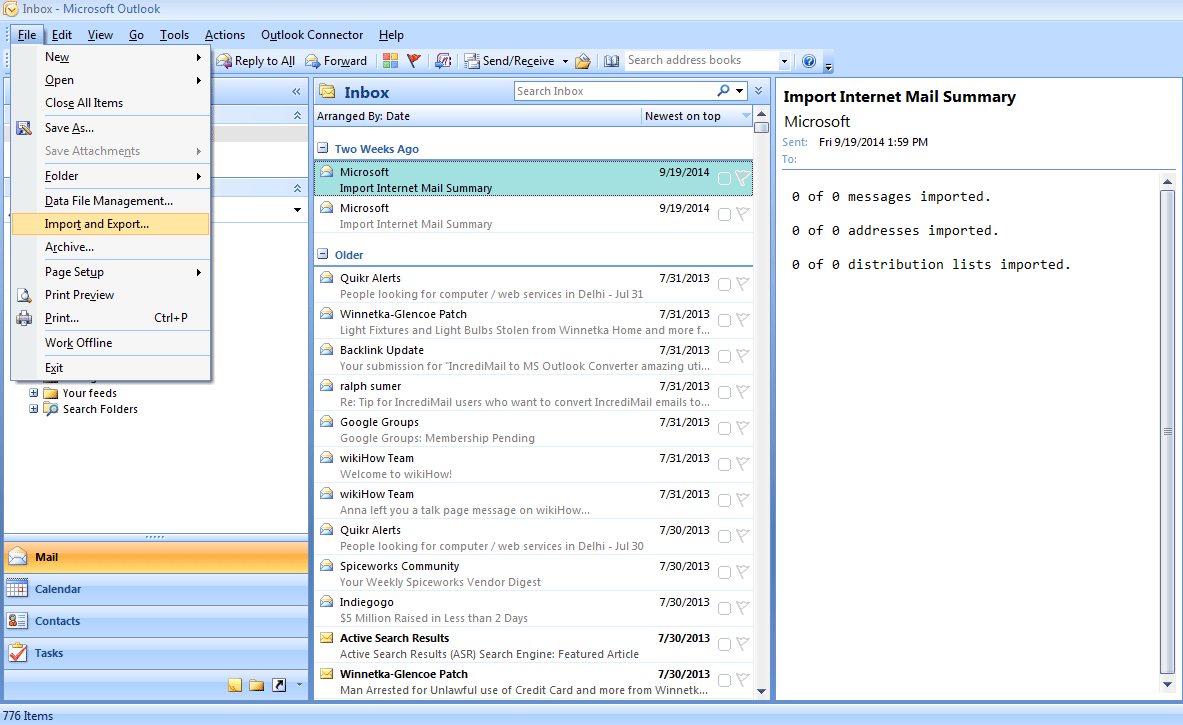Click the Shortcuts icon in navigation bar
Screen dimensions: 1183x725
point(279,684)
